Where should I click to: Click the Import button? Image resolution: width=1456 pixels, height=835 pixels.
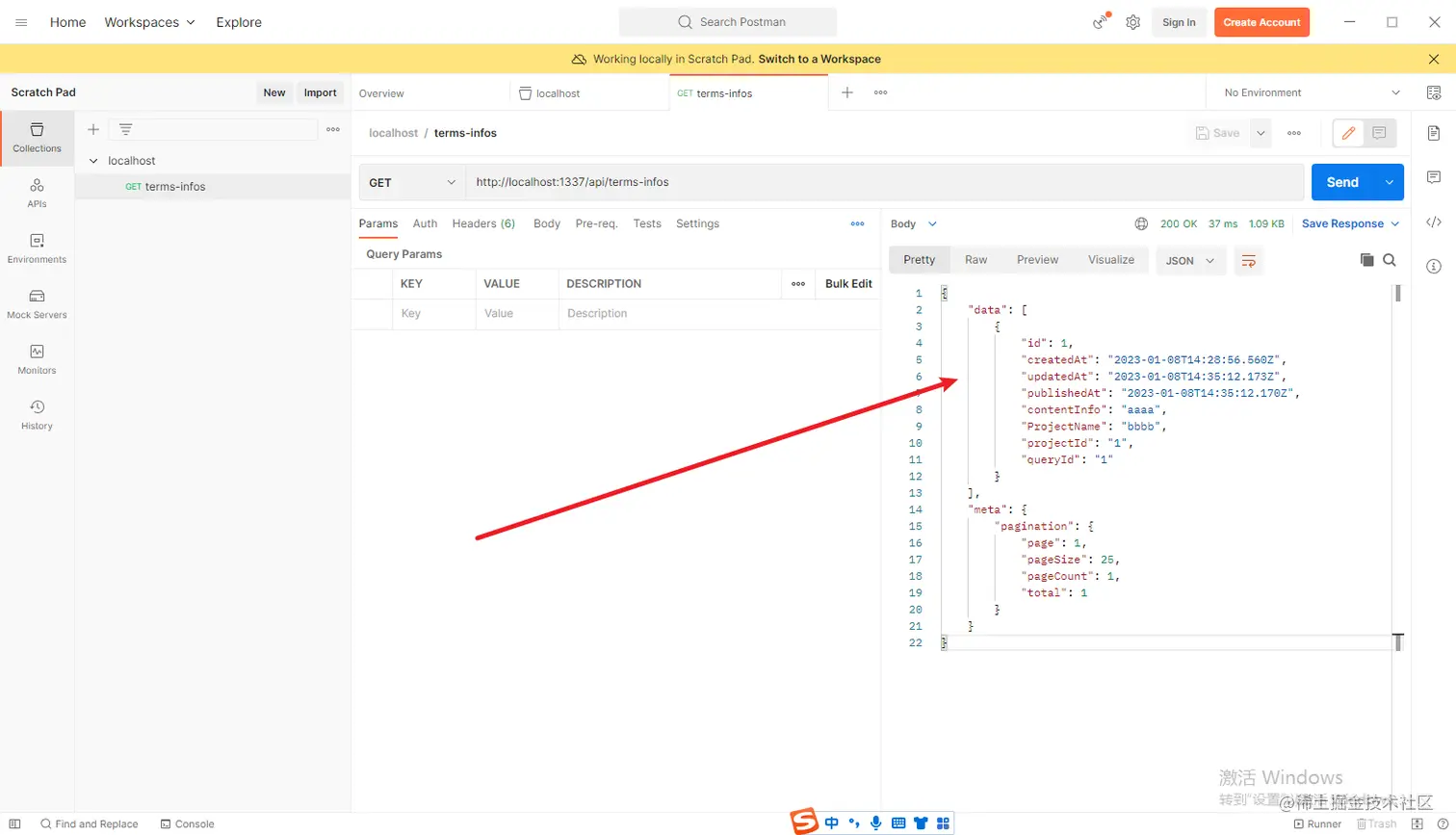point(321,92)
